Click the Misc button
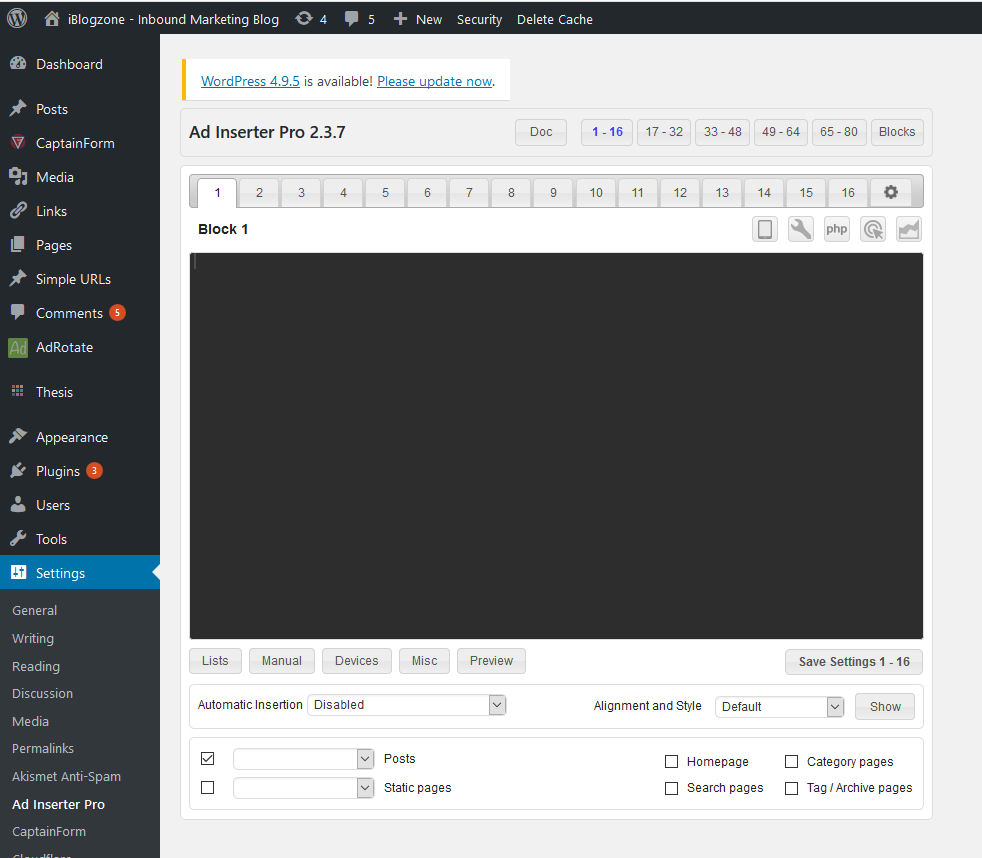Screen dimensions: 982x858 pos(425,661)
